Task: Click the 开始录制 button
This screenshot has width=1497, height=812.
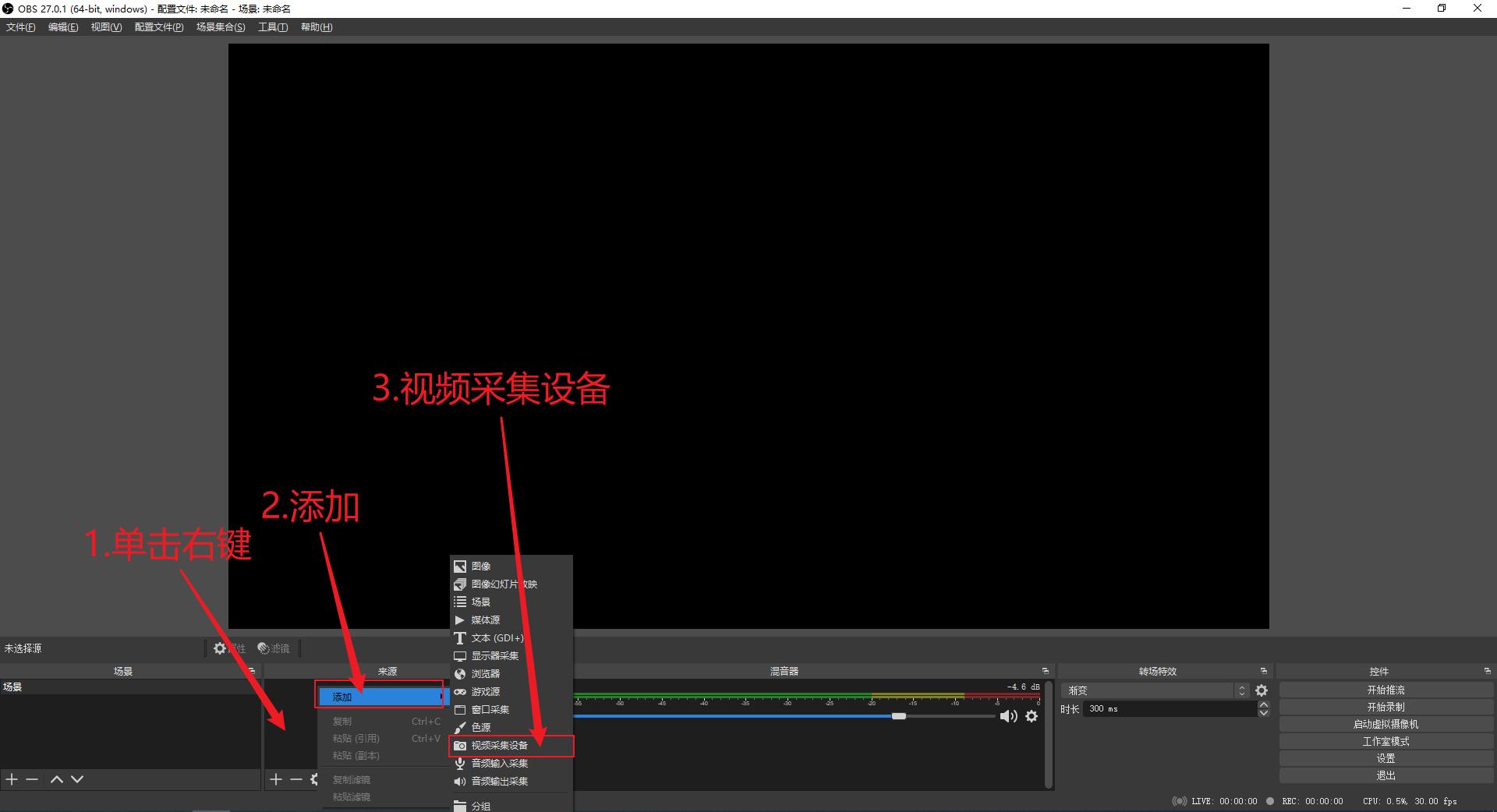Action: click(x=1386, y=707)
